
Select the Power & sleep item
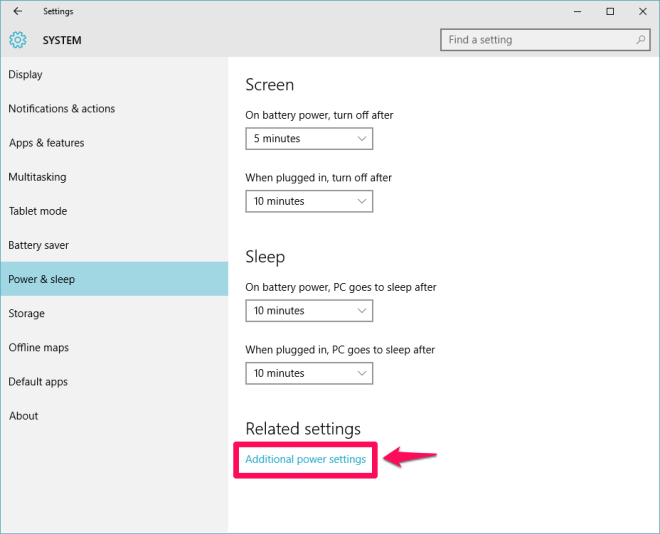pos(114,279)
